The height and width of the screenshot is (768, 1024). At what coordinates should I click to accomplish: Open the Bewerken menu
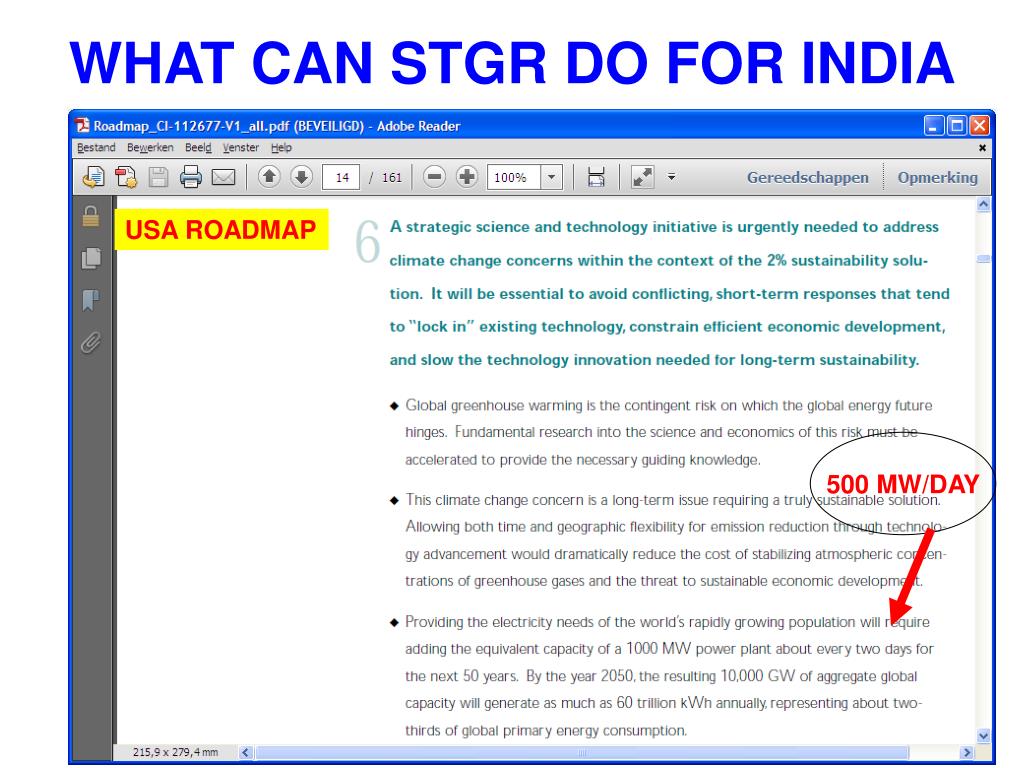point(150,148)
